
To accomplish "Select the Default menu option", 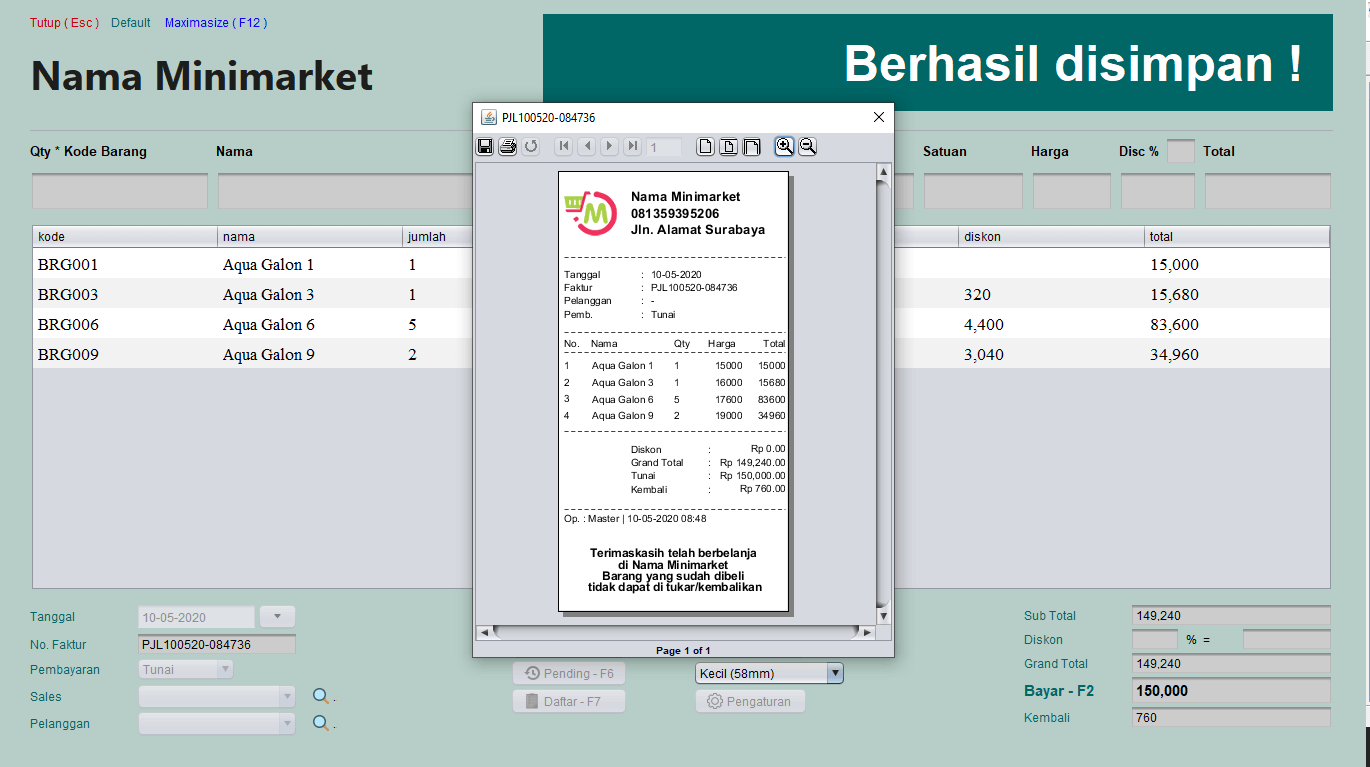I will [130, 22].
